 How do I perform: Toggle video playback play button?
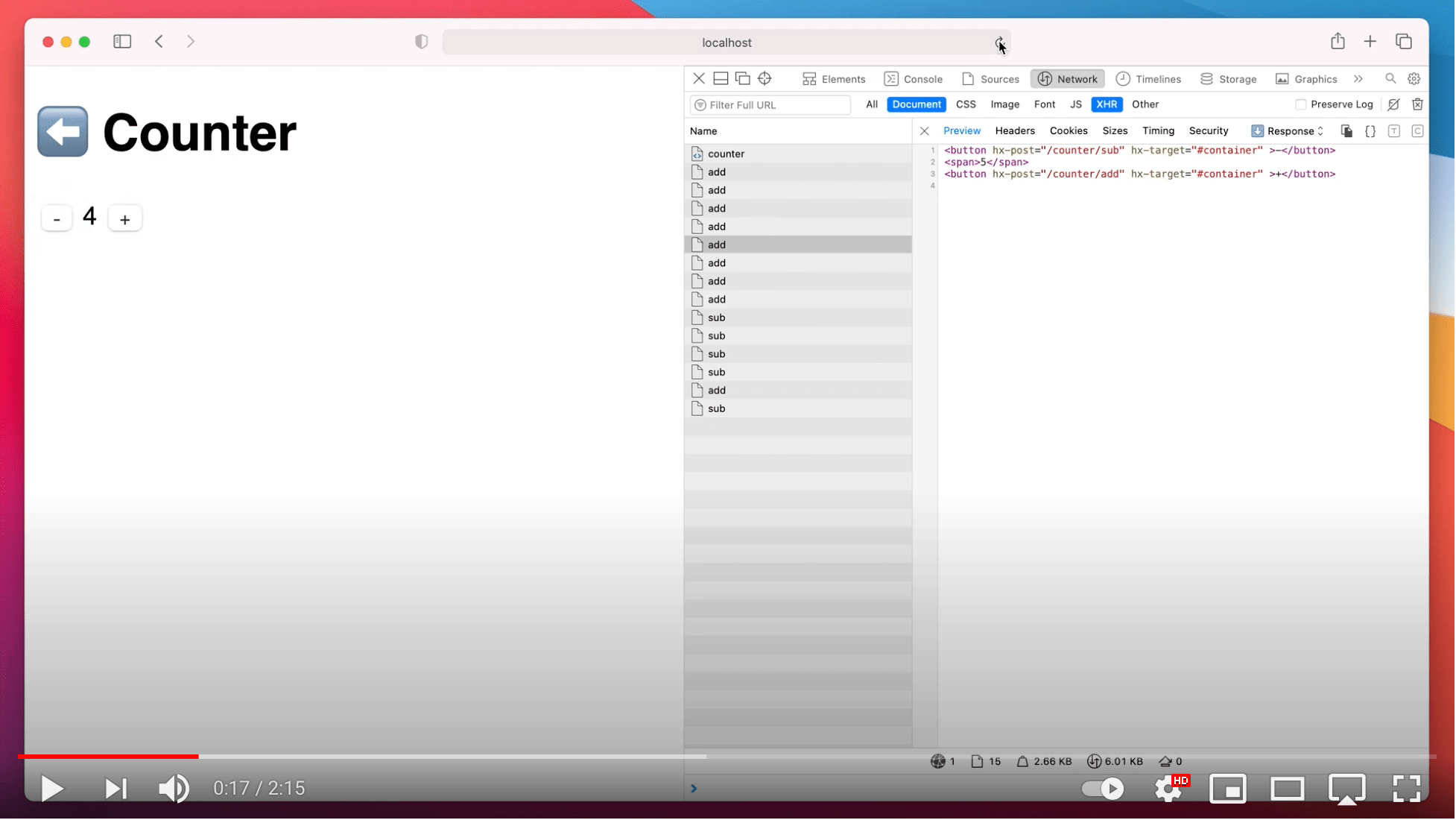point(52,788)
